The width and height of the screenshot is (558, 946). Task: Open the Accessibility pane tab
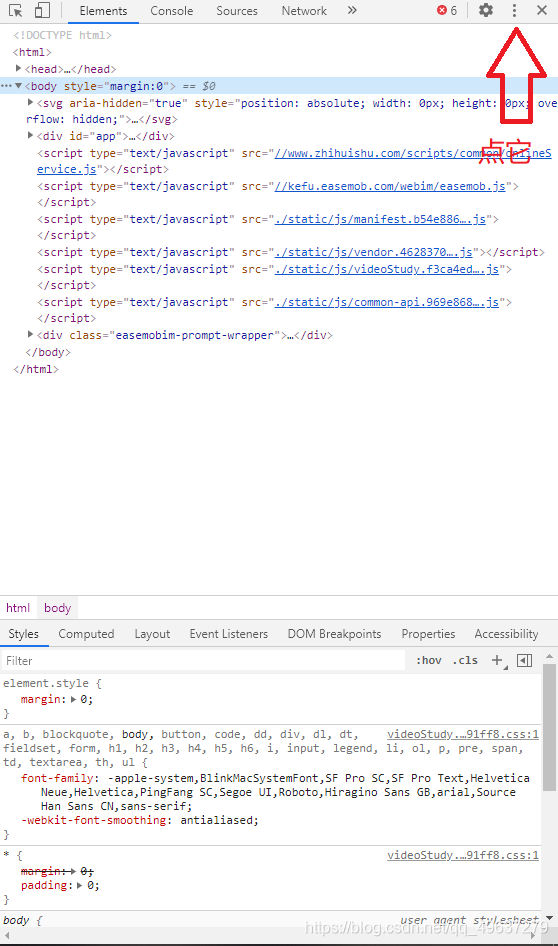point(506,634)
